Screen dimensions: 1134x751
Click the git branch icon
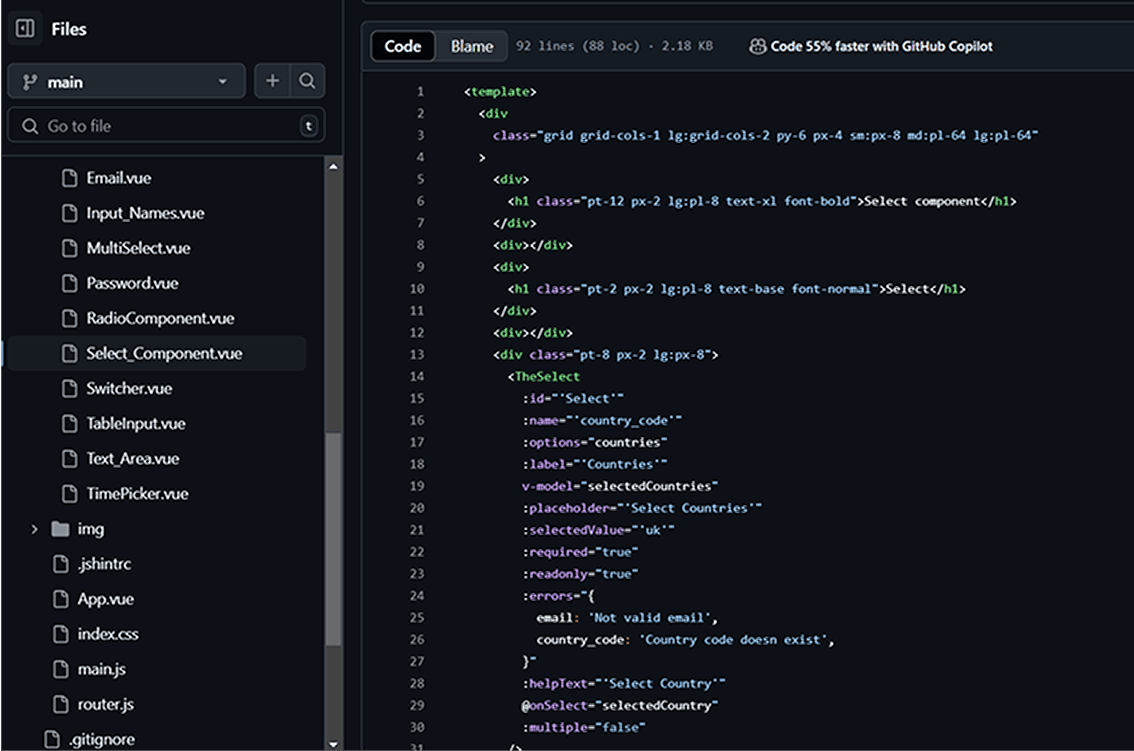click(30, 82)
